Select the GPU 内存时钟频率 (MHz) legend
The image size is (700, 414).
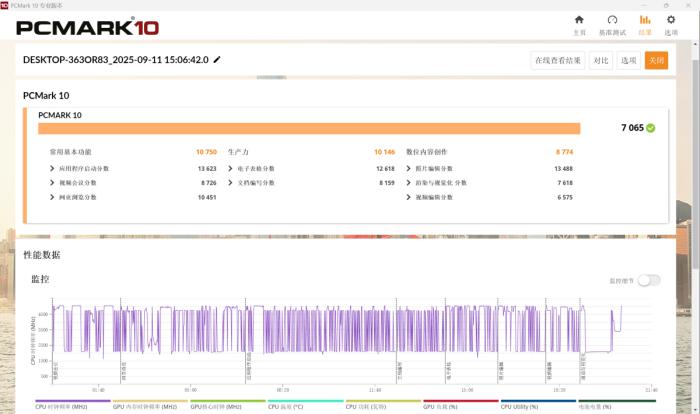(150, 405)
